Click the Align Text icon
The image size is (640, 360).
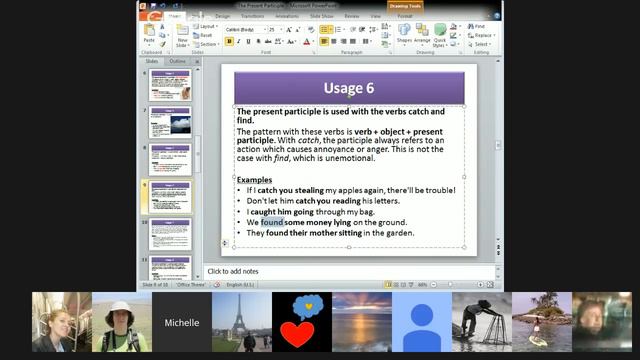coord(386,35)
